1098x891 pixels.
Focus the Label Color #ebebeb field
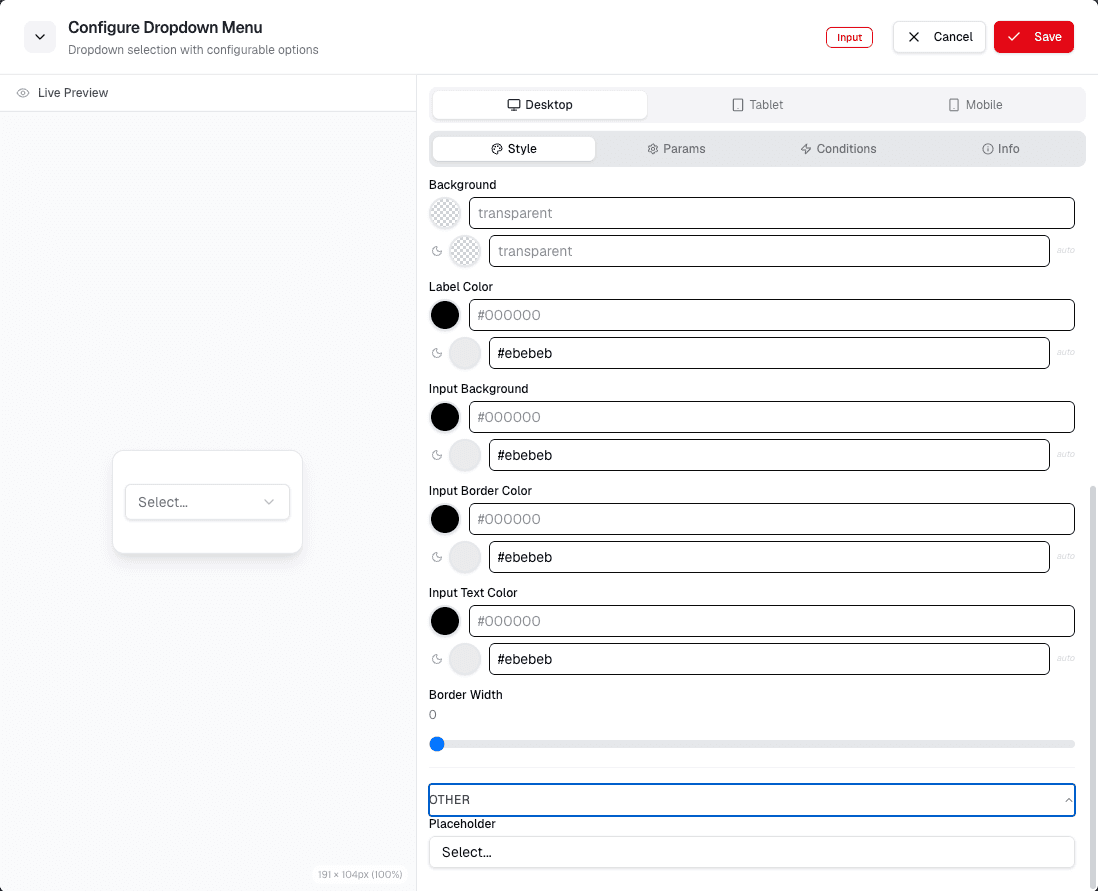click(769, 353)
